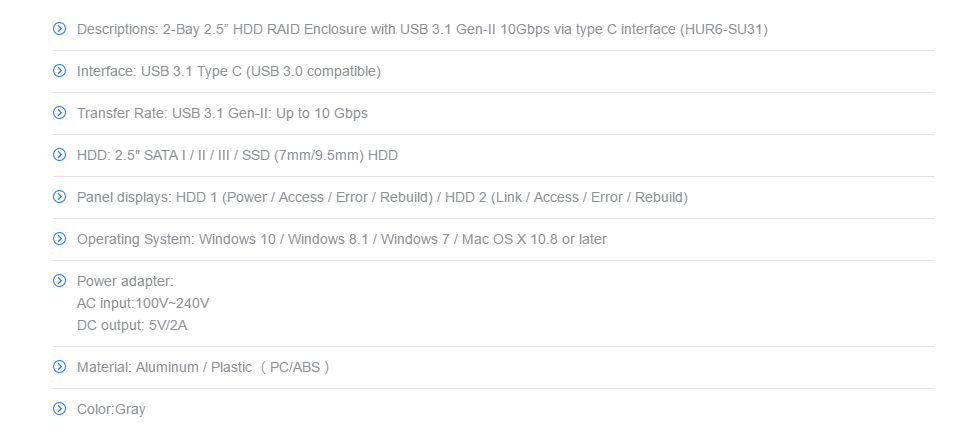The width and height of the screenshot is (960, 441).
Task: Click the Operating System Windows 10 line
Action: [x=342, y=239]
